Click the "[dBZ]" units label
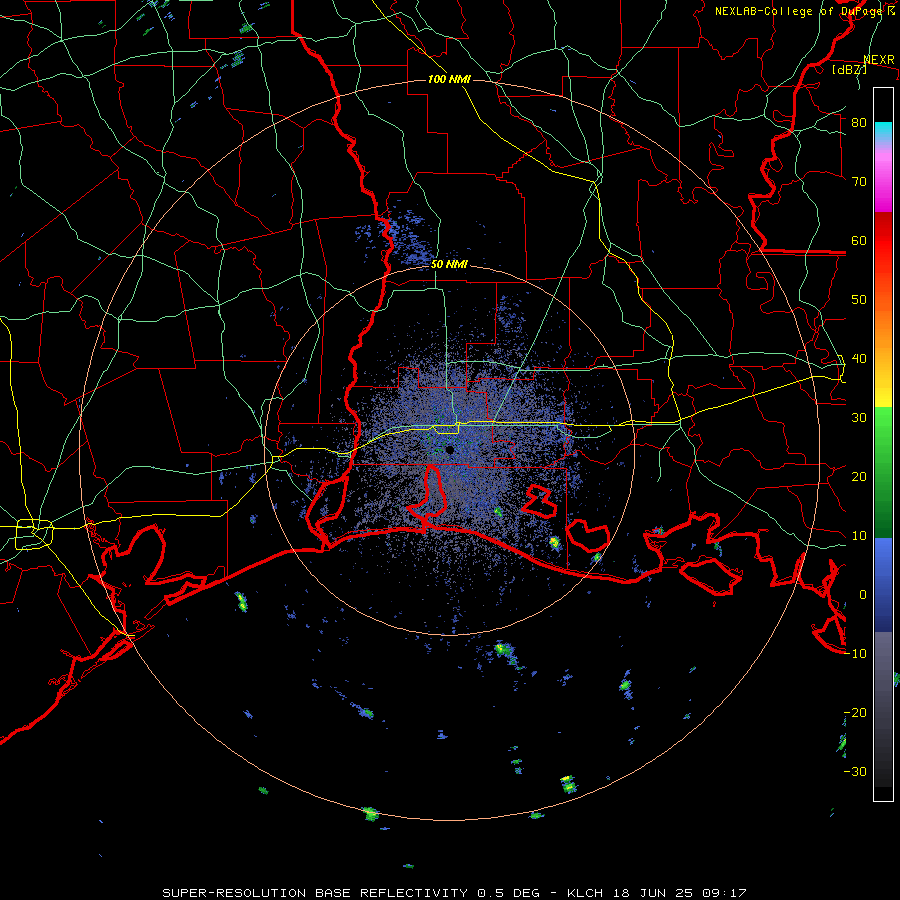The height and width of the screenshot is (900, 900). pos(850,70)
